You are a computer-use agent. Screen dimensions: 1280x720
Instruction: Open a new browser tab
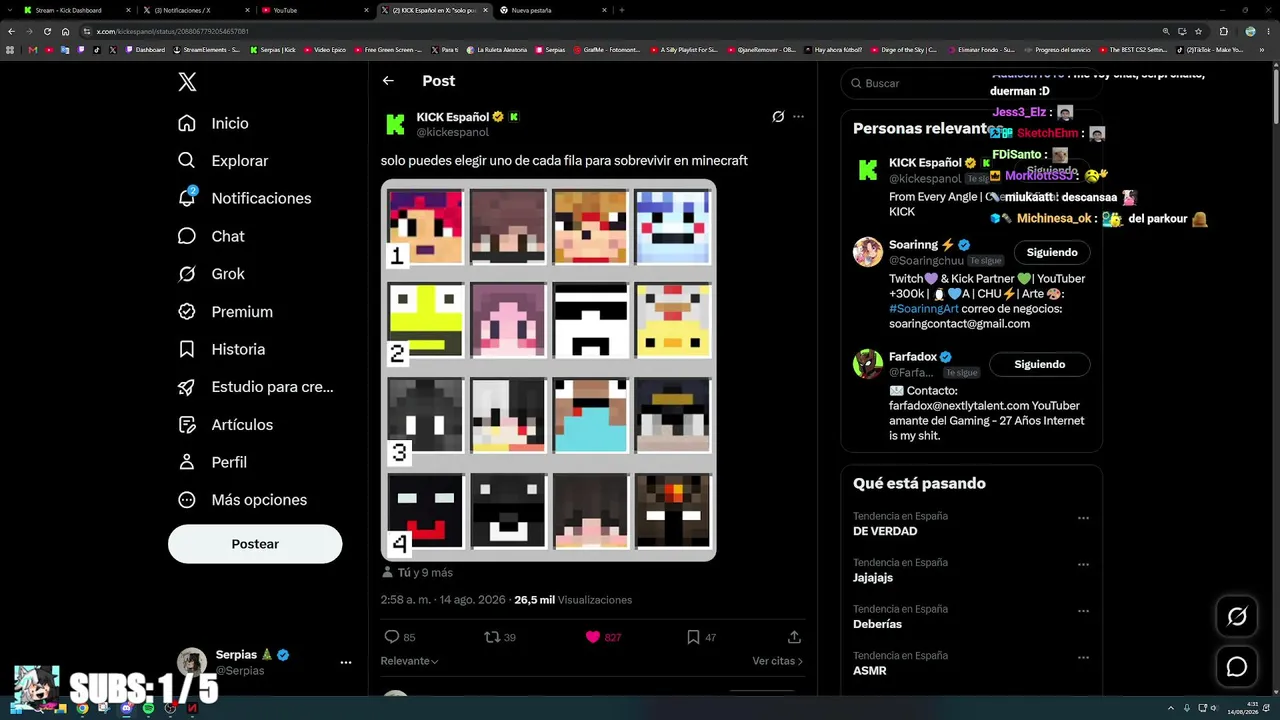622,10
